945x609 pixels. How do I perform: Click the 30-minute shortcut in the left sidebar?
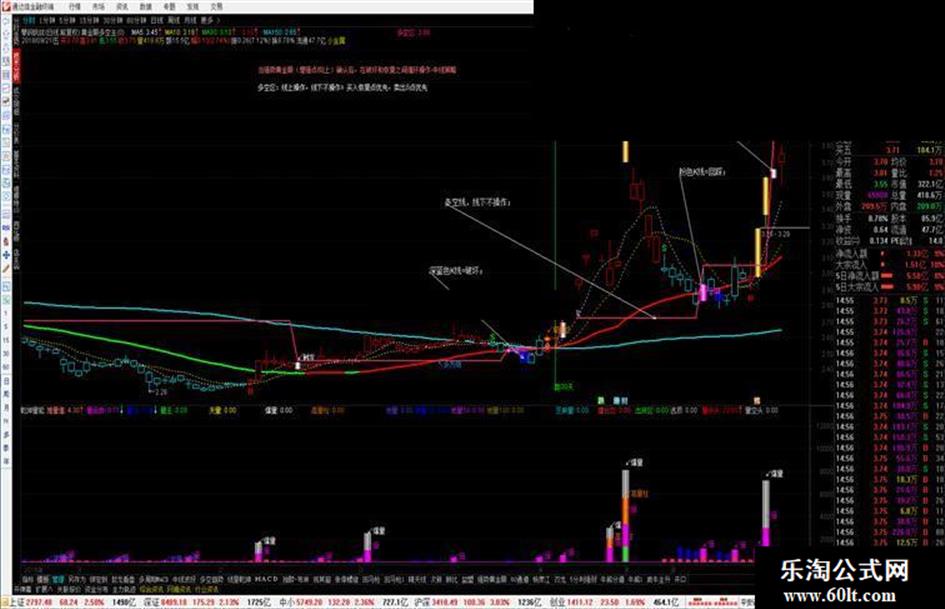(6, 354)
